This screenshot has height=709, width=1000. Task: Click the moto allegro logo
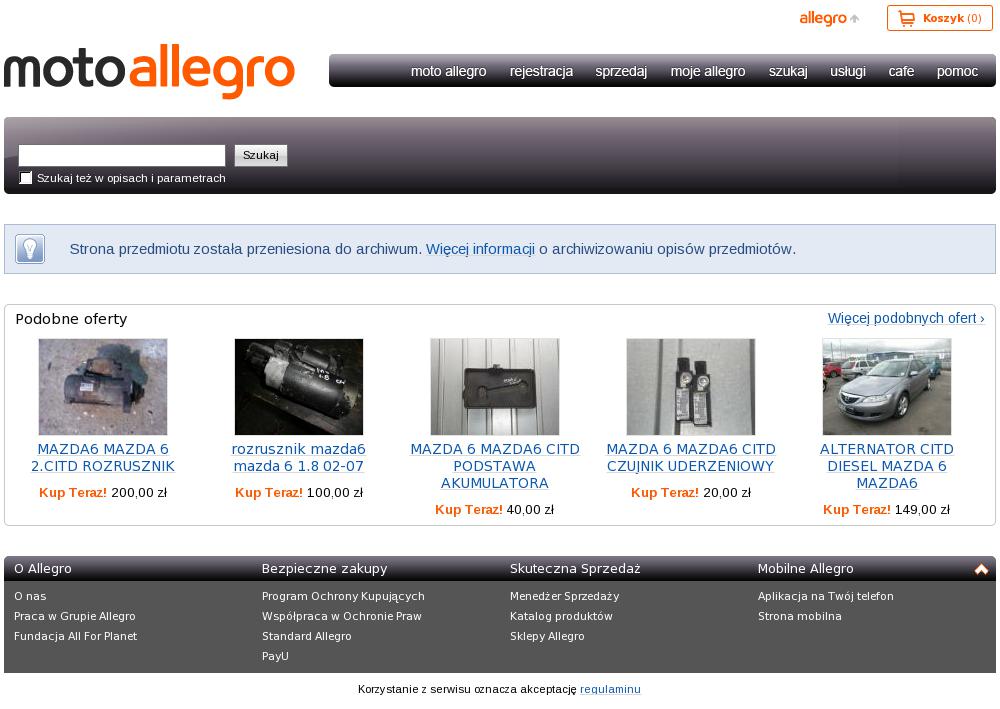click(x=149, y=71)
